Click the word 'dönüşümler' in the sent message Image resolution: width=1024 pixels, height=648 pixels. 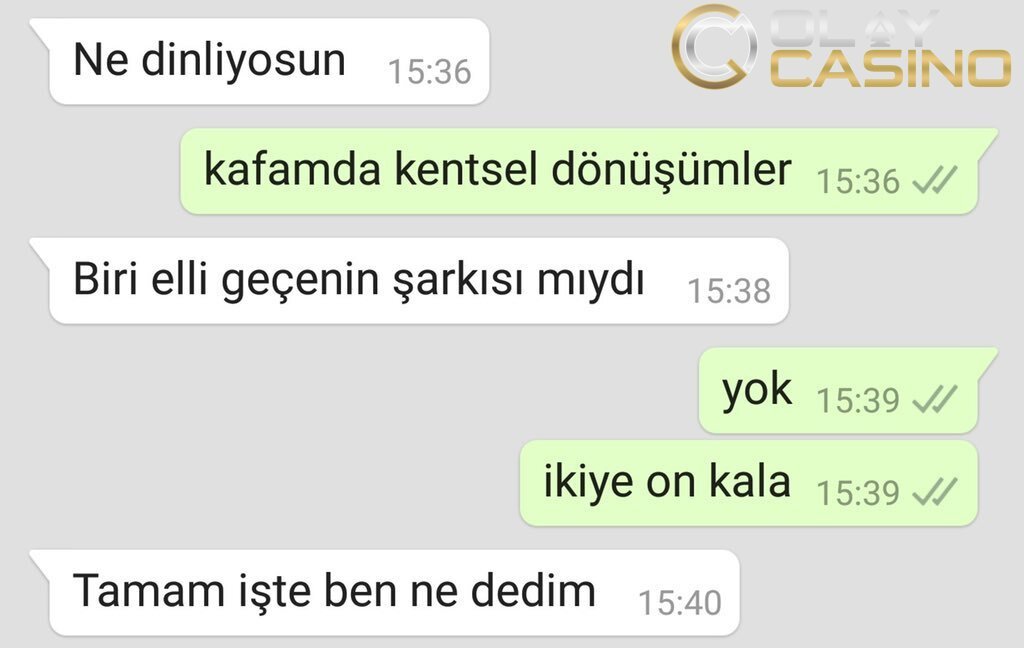pyautogui.click(x=671, y=171)
